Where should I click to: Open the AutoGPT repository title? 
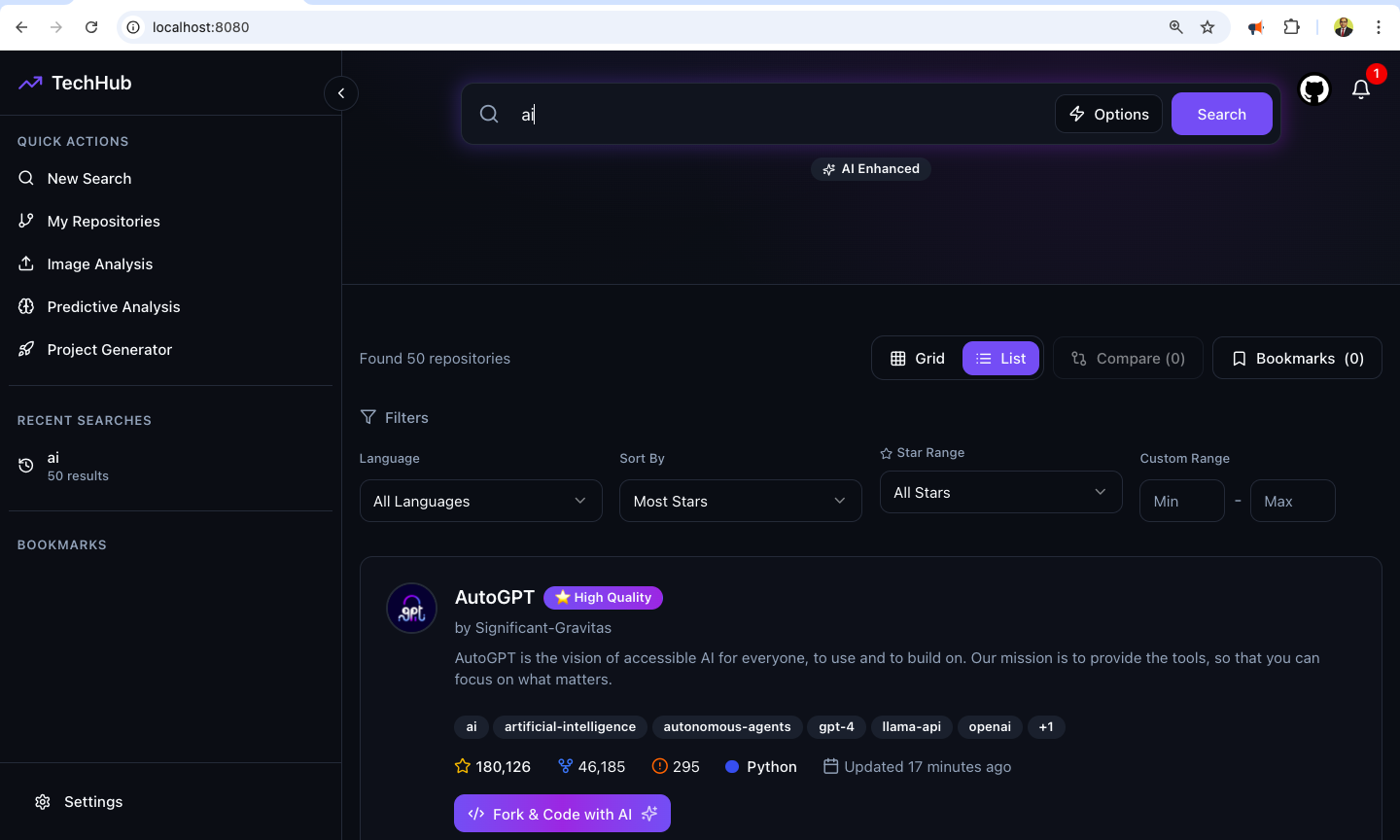(x=495, y=597)
